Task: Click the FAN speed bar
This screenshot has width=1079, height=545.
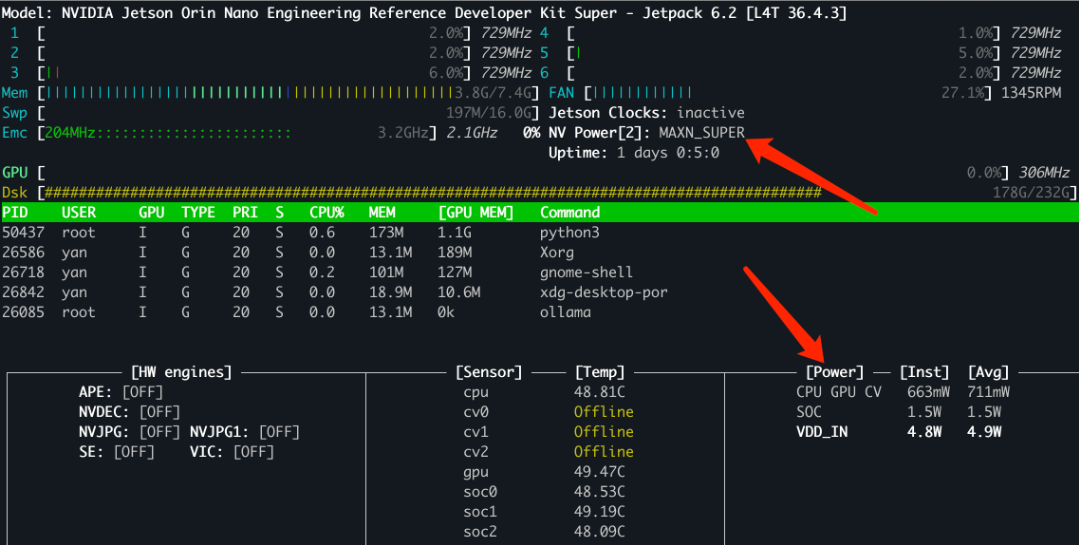Action: pyautogui.click(x=789, y=93)
